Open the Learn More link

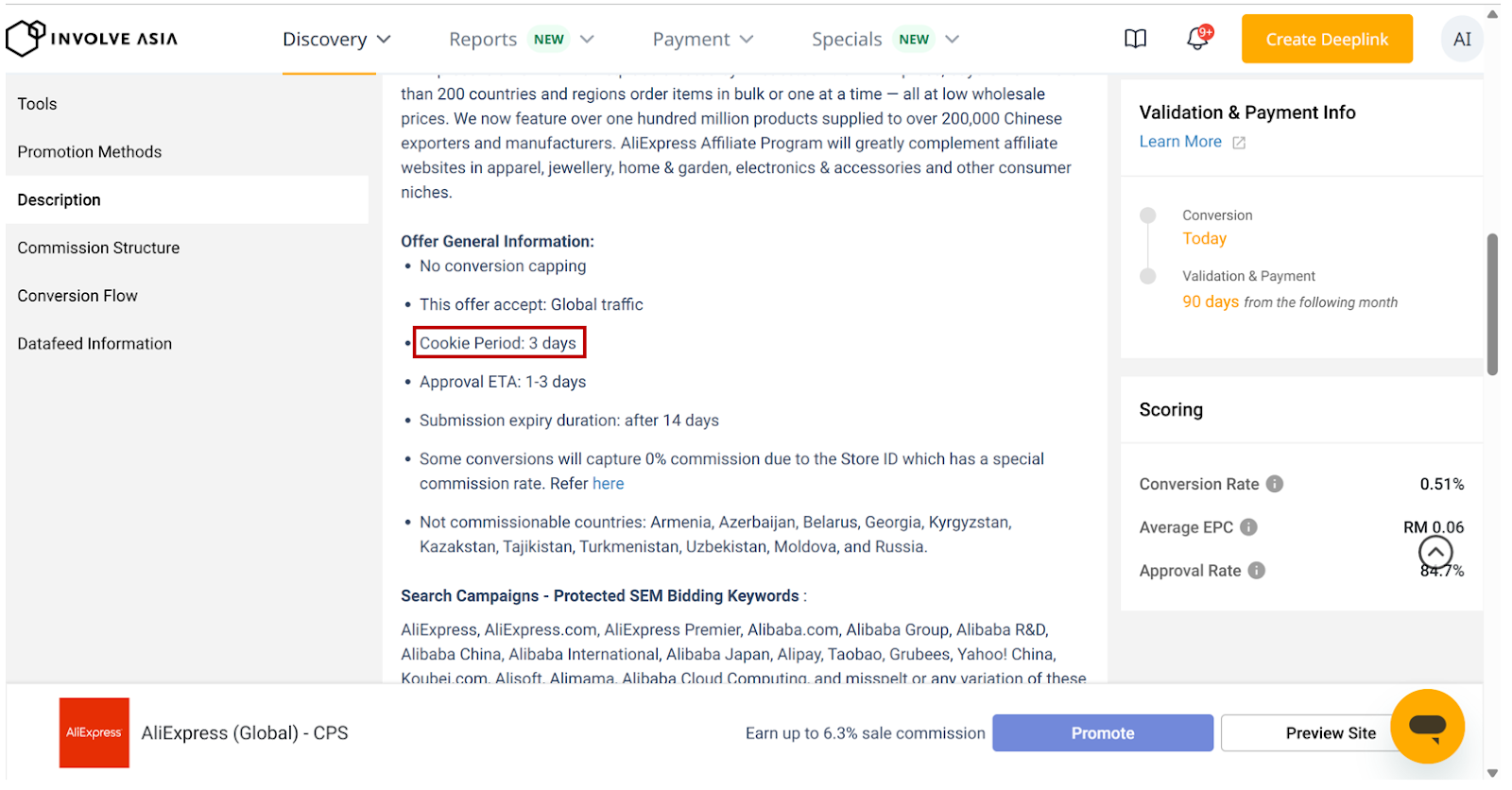1180,142
